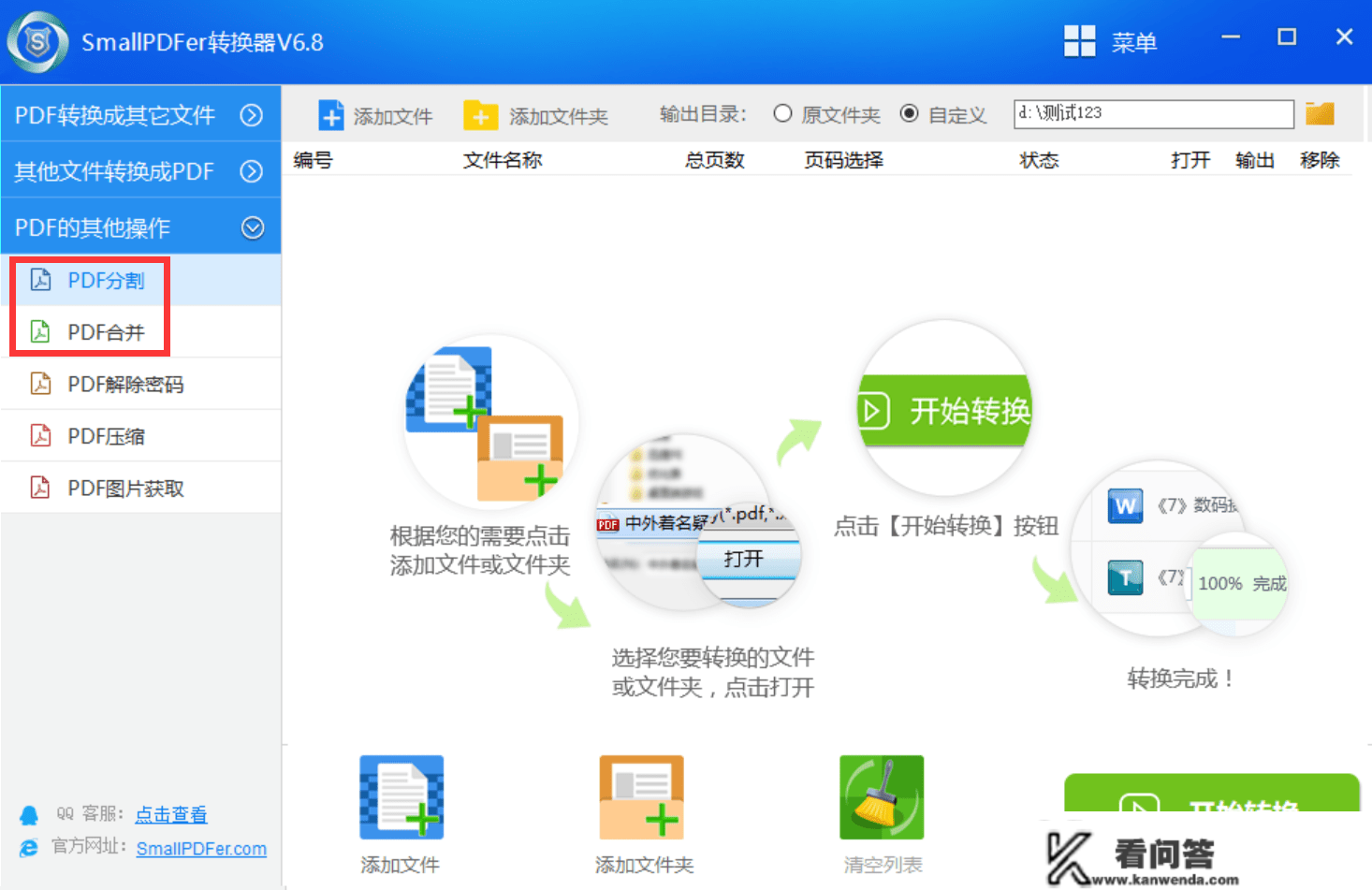The image size is (1372, 890).
Task: Browse output folder via folder icon
Action: click(x=1320, y=114)
